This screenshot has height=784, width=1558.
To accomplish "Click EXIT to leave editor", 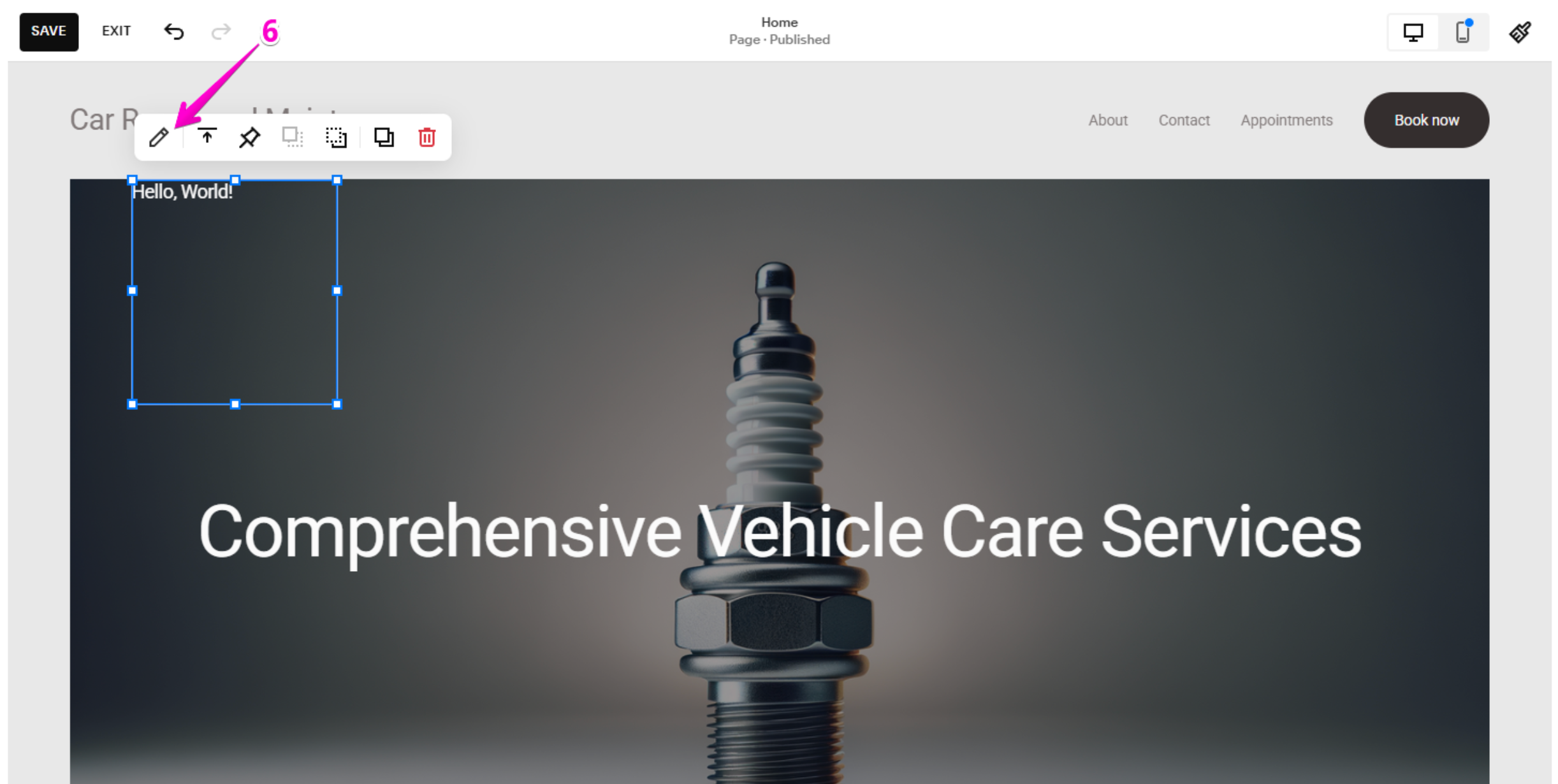I will coord(116,31).
